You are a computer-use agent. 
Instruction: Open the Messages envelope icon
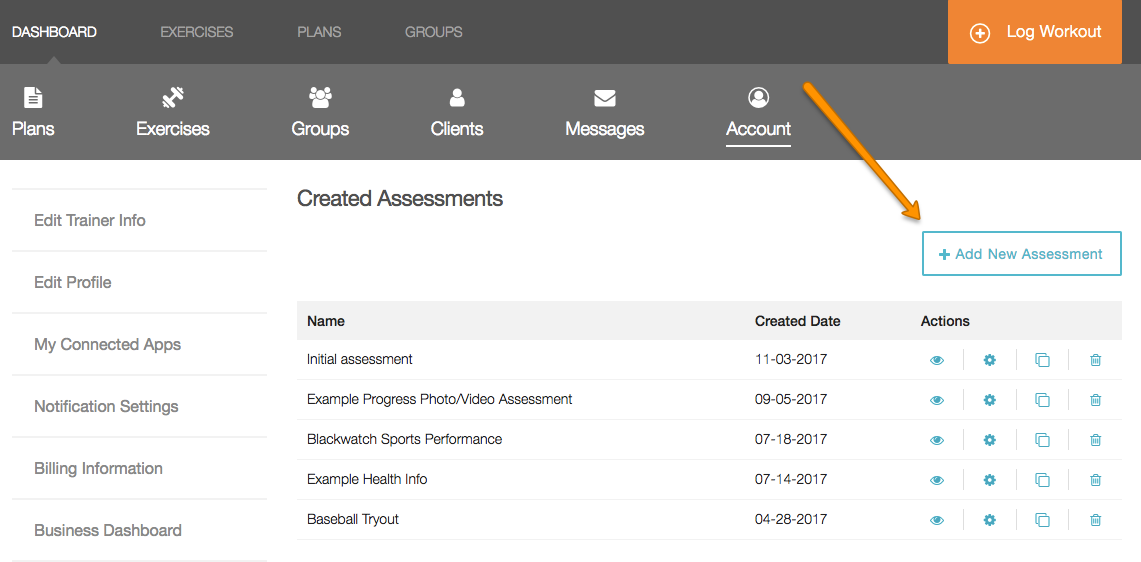pyautogui.click(x=605, y=98)
